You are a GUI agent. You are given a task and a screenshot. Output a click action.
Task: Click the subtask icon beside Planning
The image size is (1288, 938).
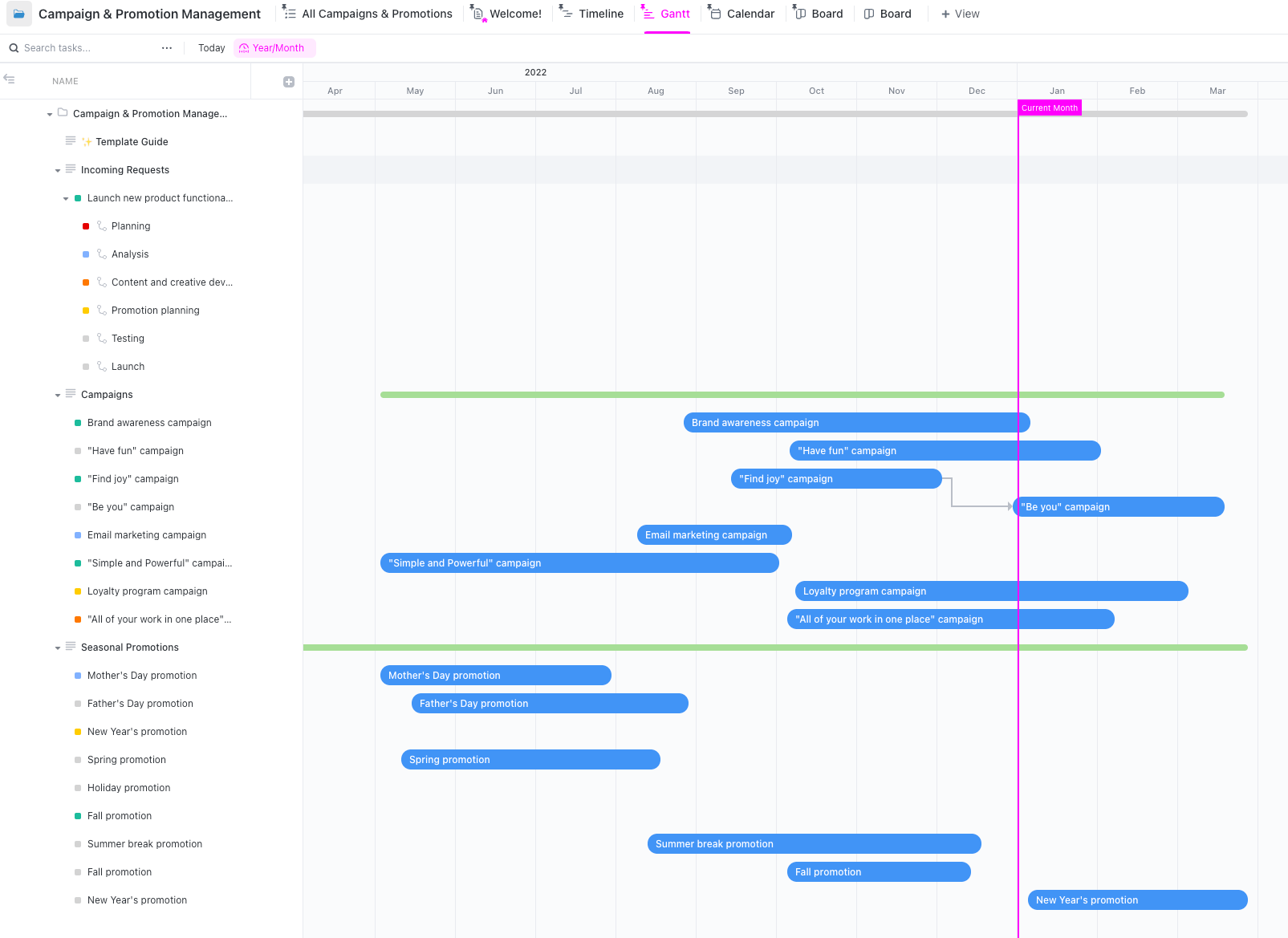[x=102, y=226]
